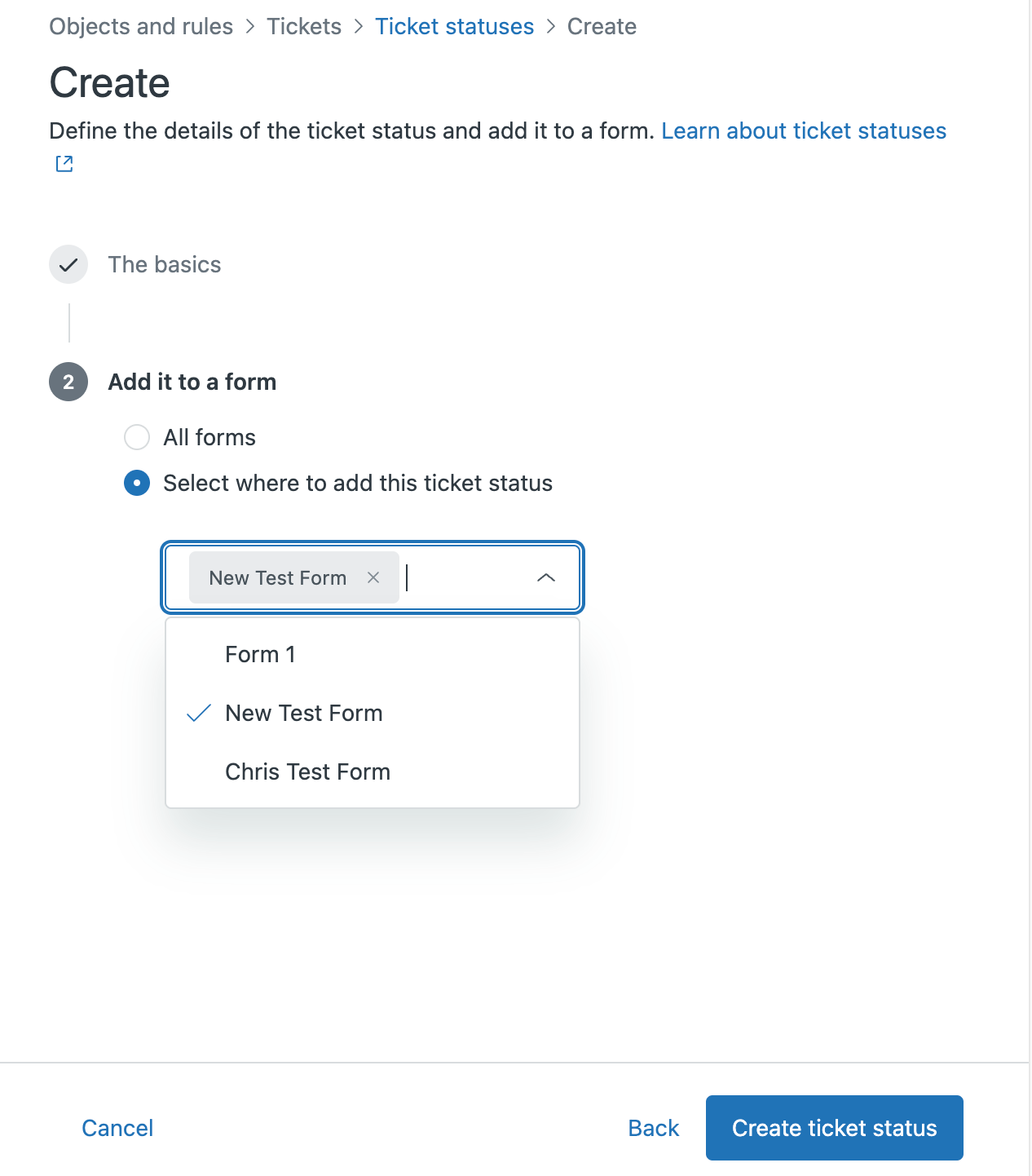Select Form 1 from the dropdown

click(x=259, y=654)
